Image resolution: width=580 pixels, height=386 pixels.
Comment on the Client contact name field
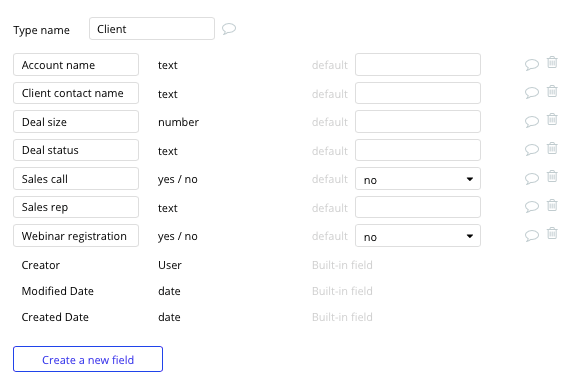point(532,92)
